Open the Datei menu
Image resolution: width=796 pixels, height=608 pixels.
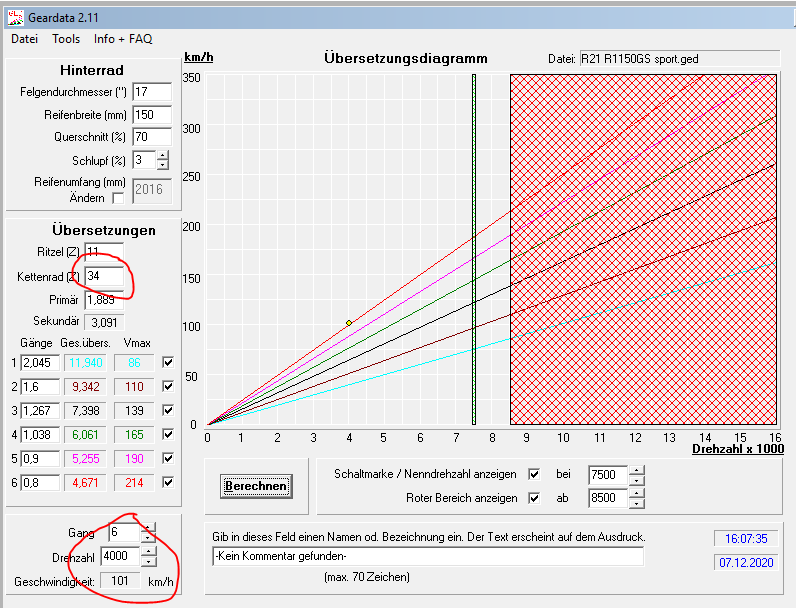pyautogui.click(x=24, y=39)
